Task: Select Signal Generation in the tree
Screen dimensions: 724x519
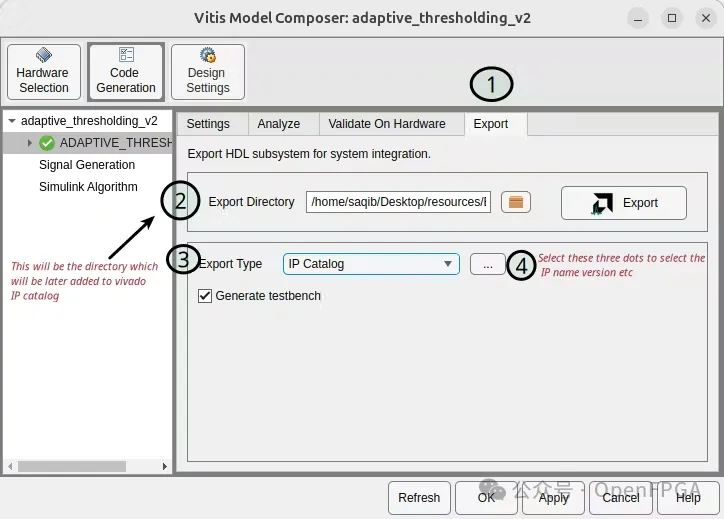Action: 87,165
